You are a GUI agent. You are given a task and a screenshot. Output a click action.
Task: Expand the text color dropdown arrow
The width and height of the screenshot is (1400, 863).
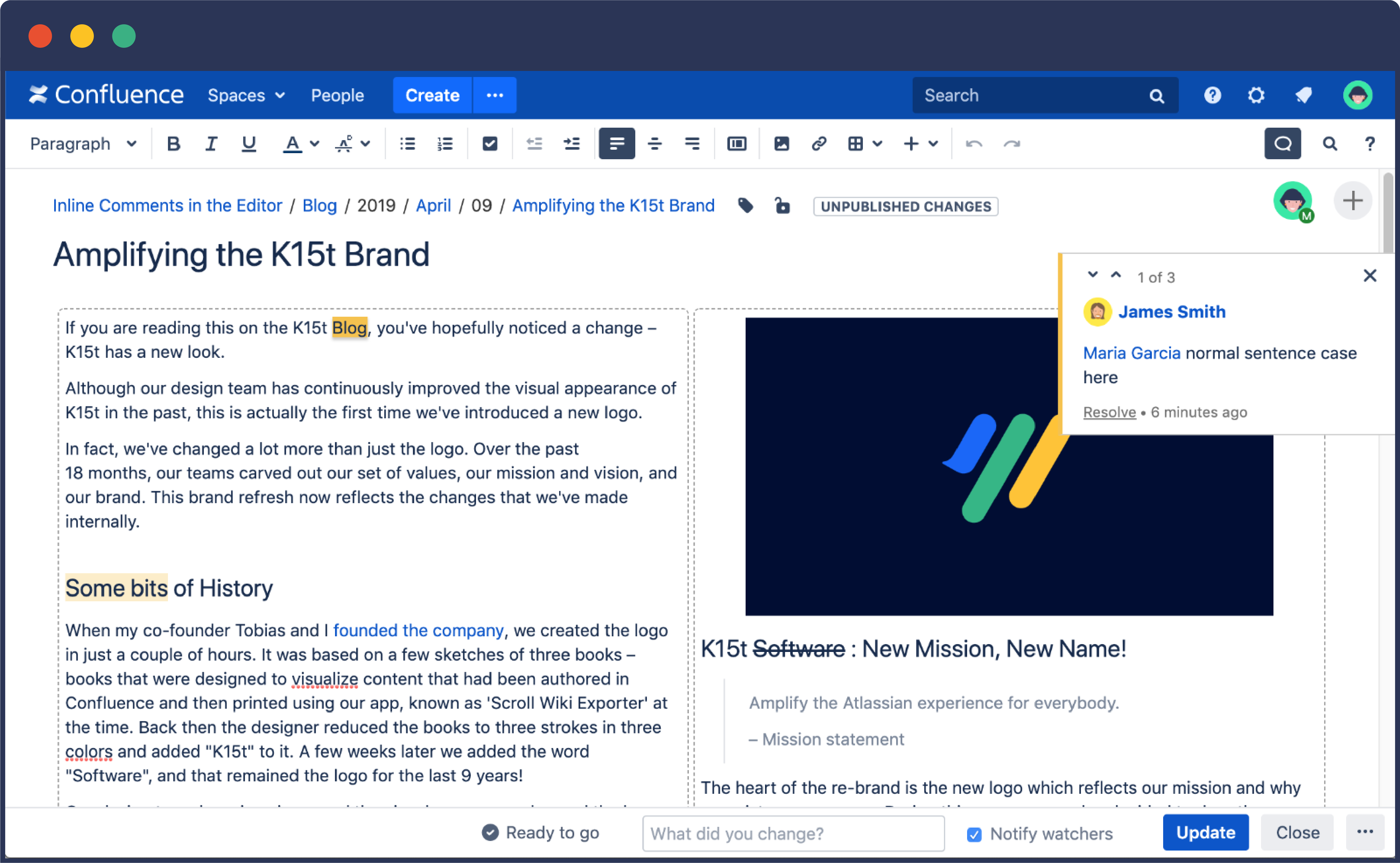[314, 144]
